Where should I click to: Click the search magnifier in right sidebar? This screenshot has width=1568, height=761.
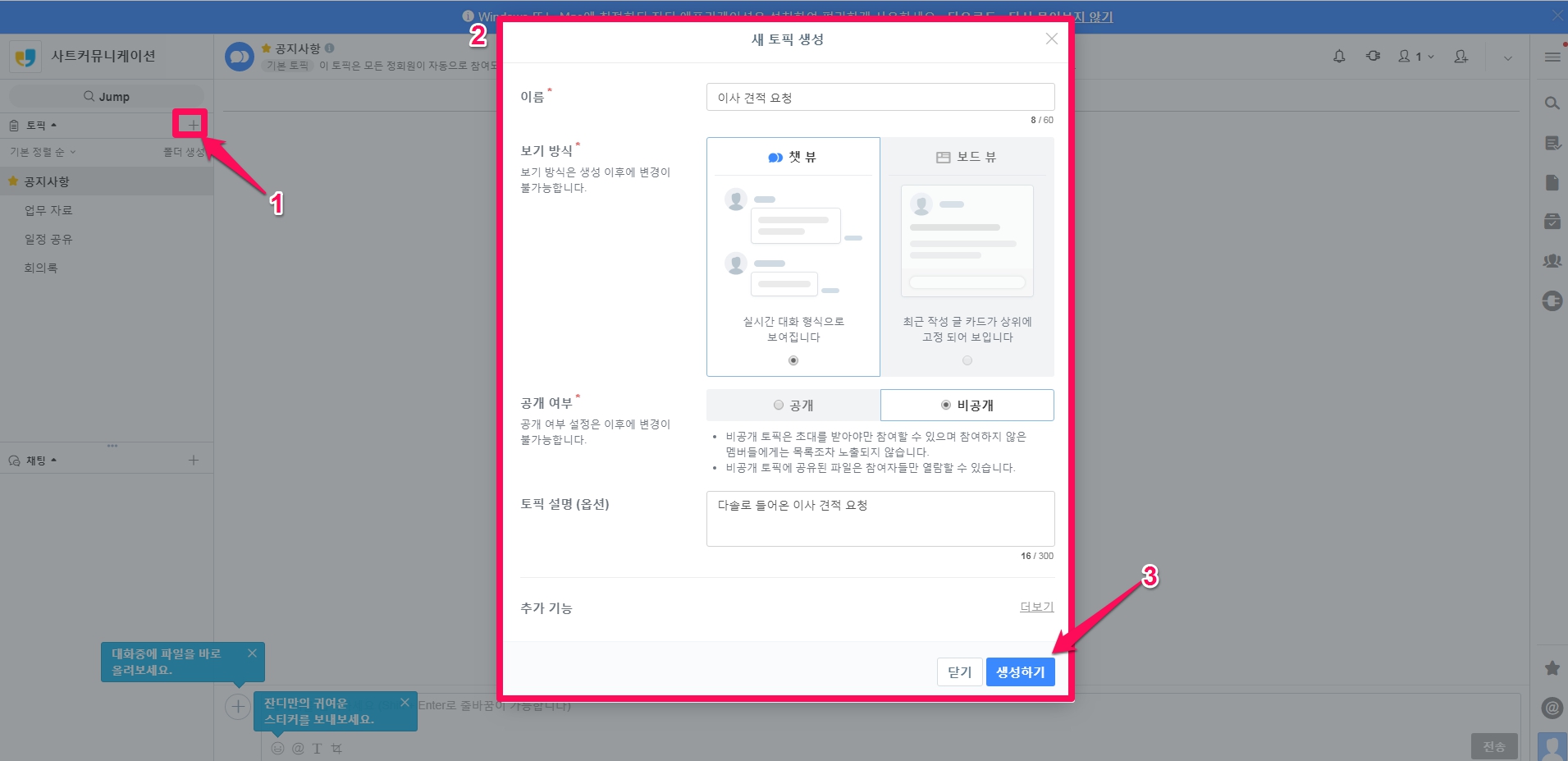click(x=1552, y=103)
